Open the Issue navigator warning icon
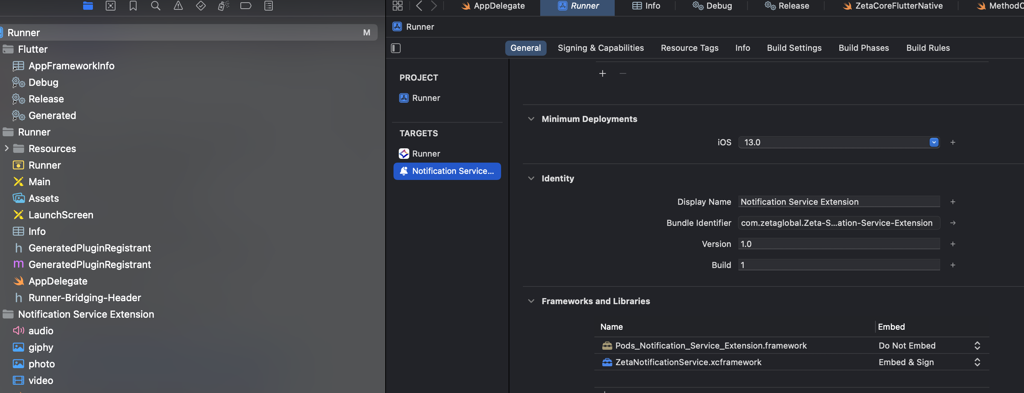 click(178, 6)
